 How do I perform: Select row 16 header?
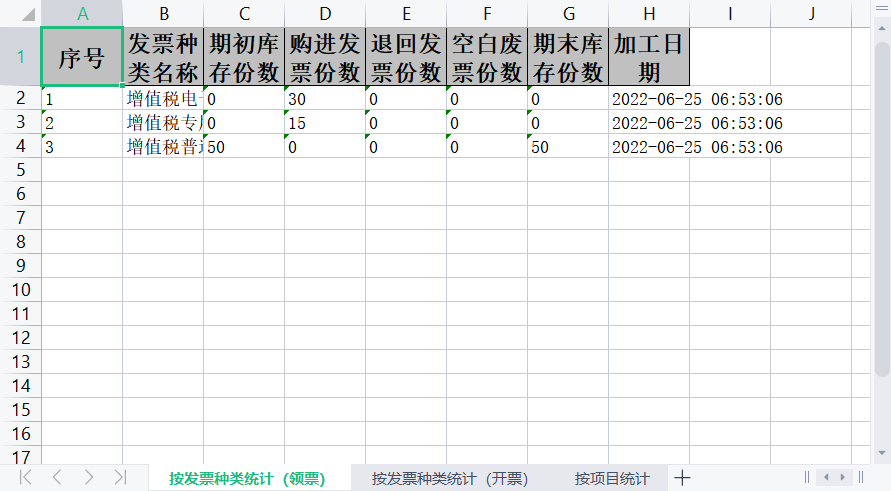click(20, 434)
